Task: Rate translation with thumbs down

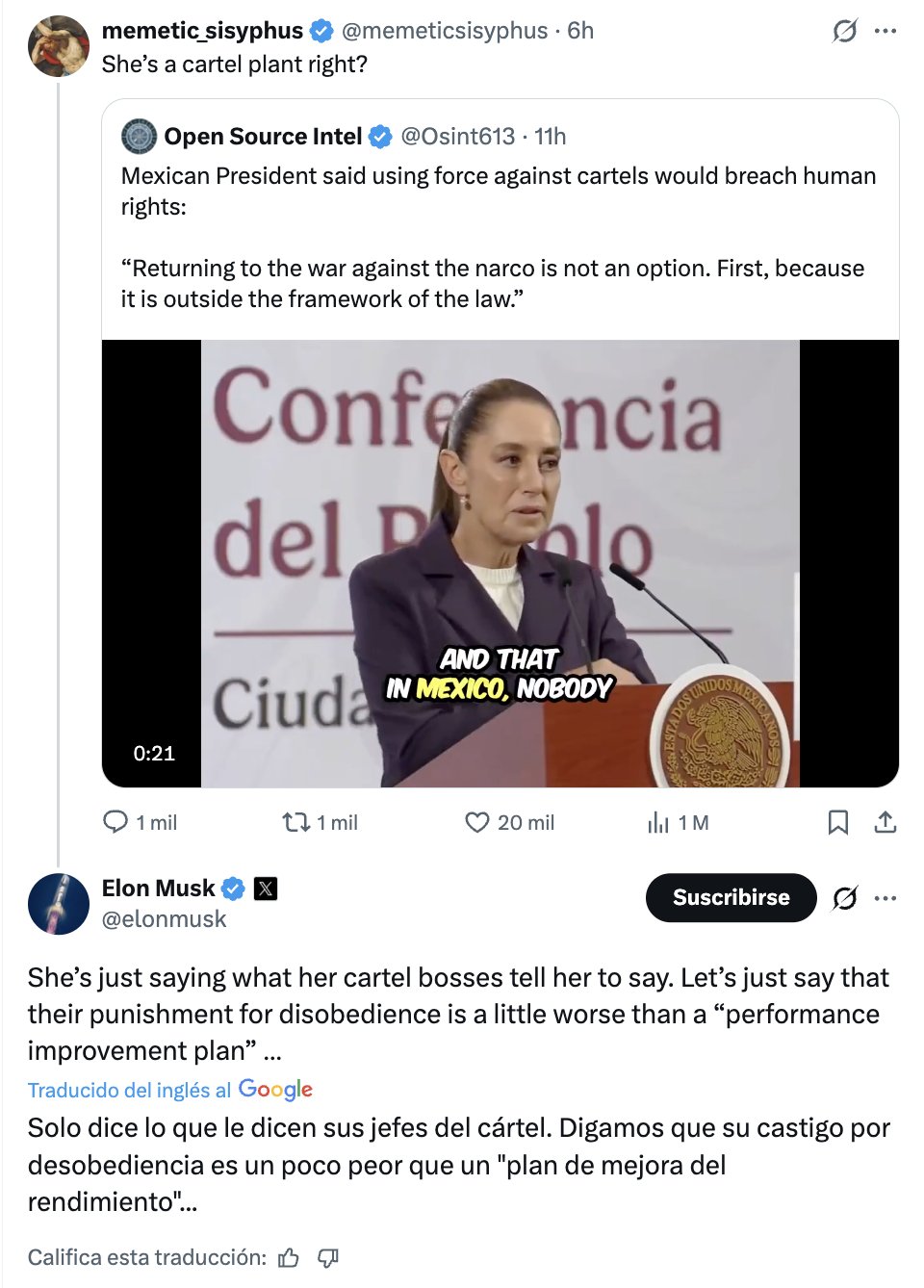Action: 328,1257
